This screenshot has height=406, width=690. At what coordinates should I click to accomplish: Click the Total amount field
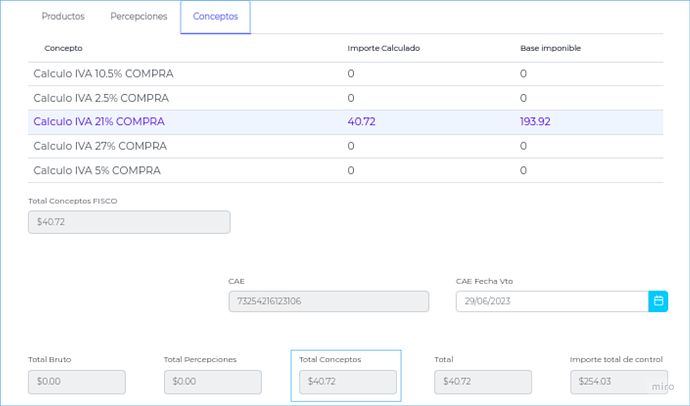click(x=483, y=382)
